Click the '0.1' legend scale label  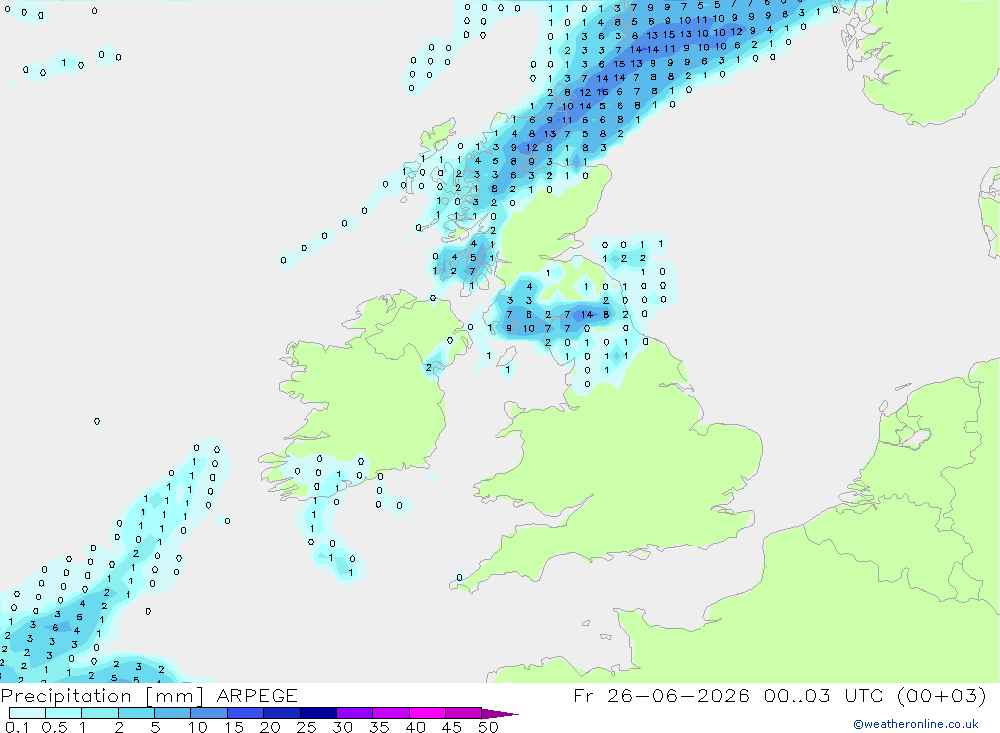point(17,727)
